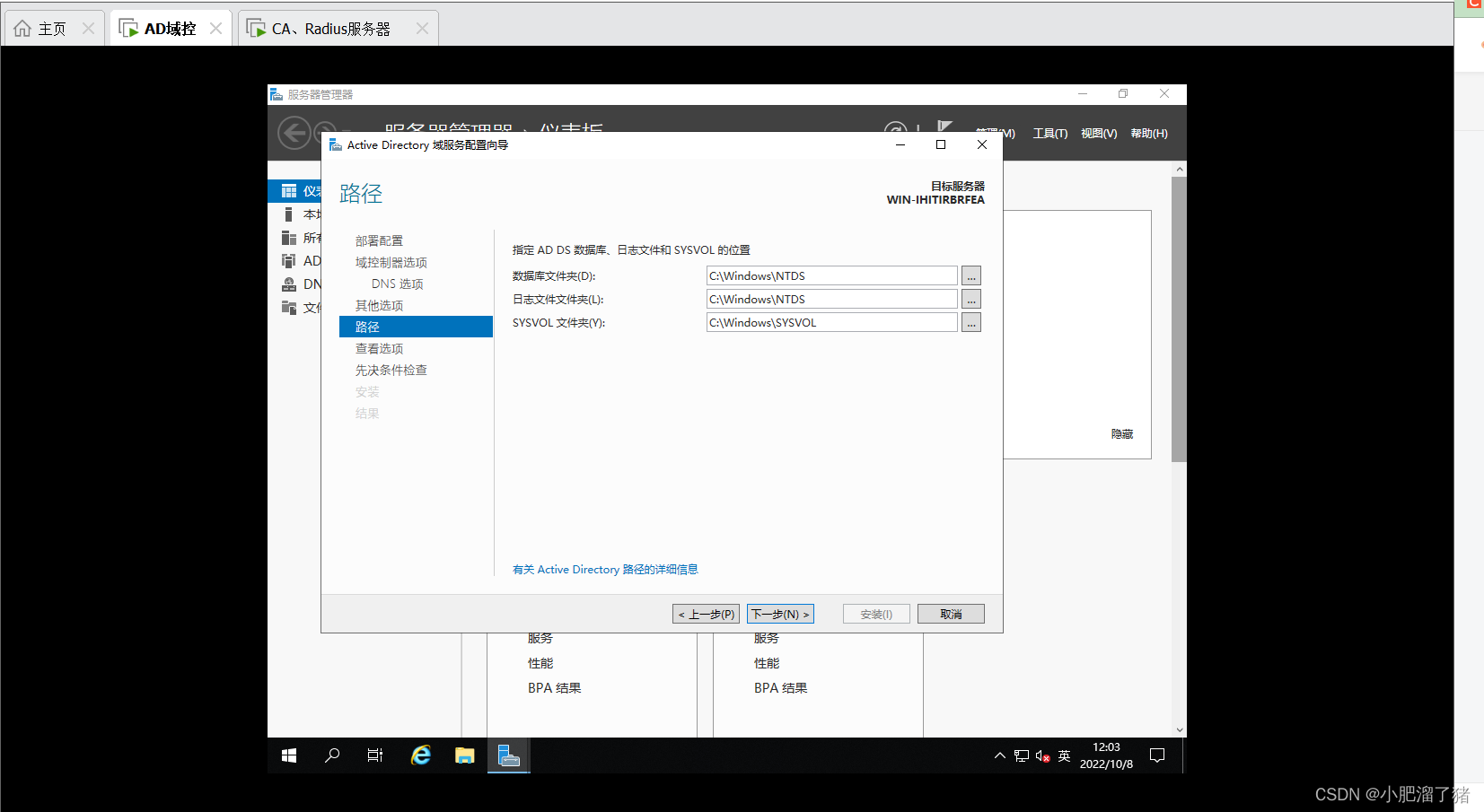
Task: Click the dashboard icon in Server Manager sidebar
Action: [289, 191]
